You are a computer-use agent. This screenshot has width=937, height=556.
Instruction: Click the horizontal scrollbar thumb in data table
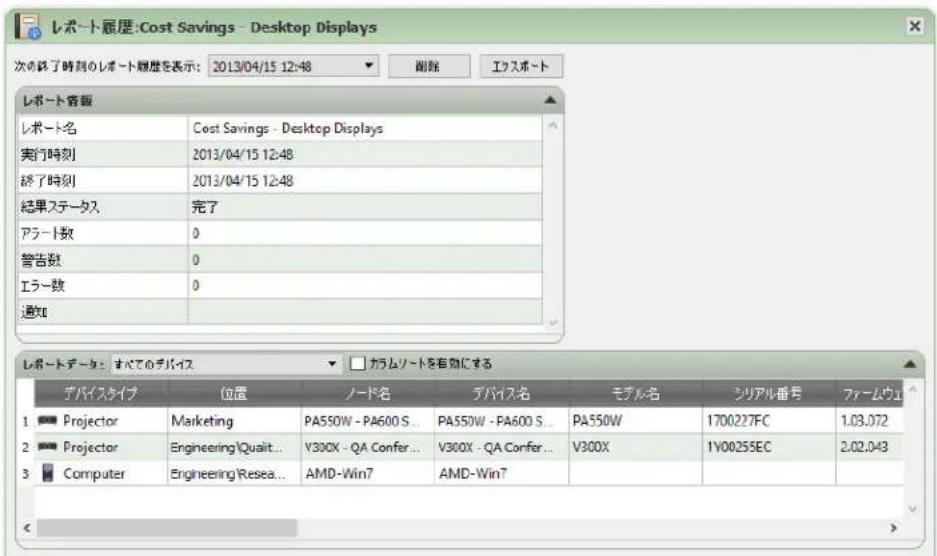(x=167, y=528)
